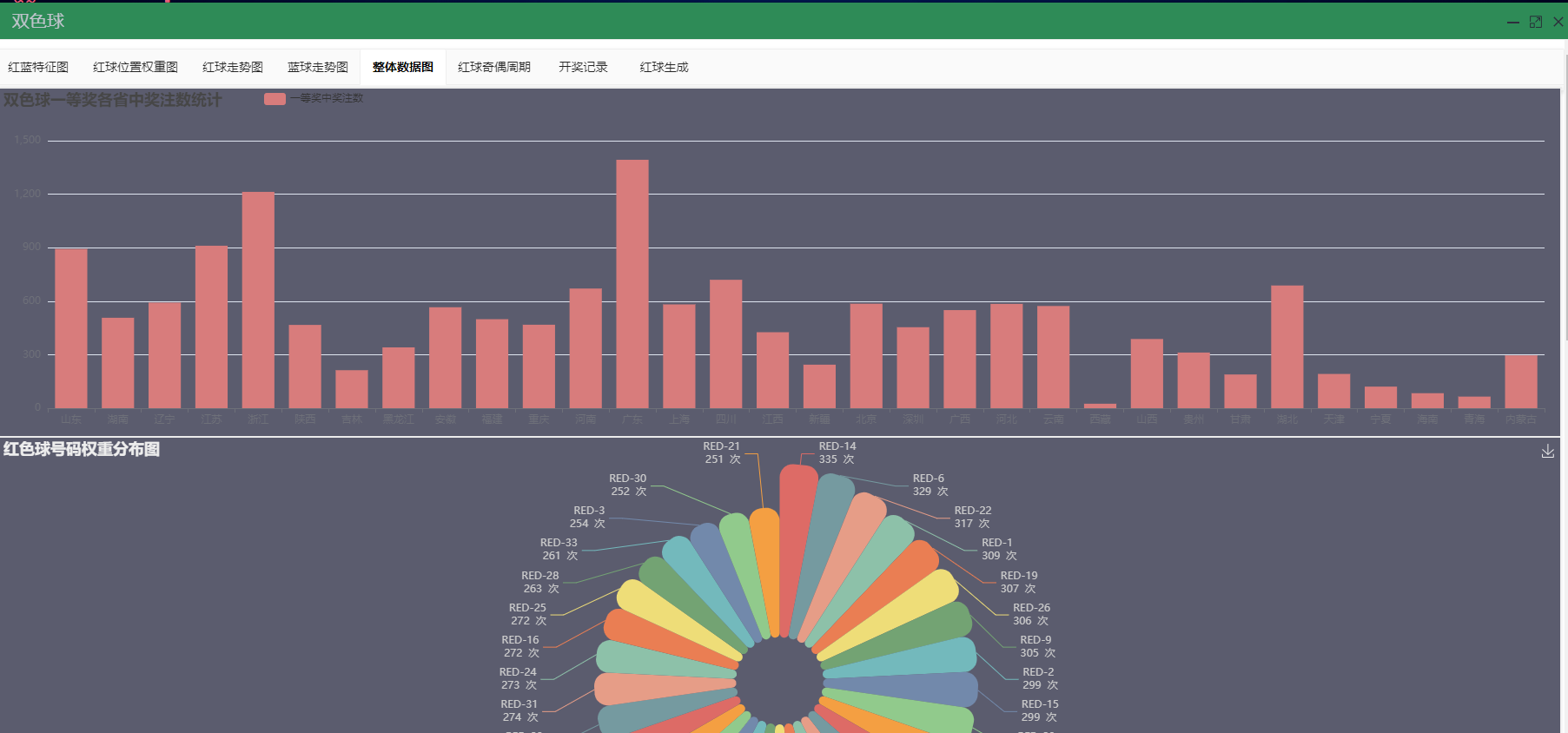1568x733 pixels.
Task: Maximize the 双色球 window
Action: 1536,22
